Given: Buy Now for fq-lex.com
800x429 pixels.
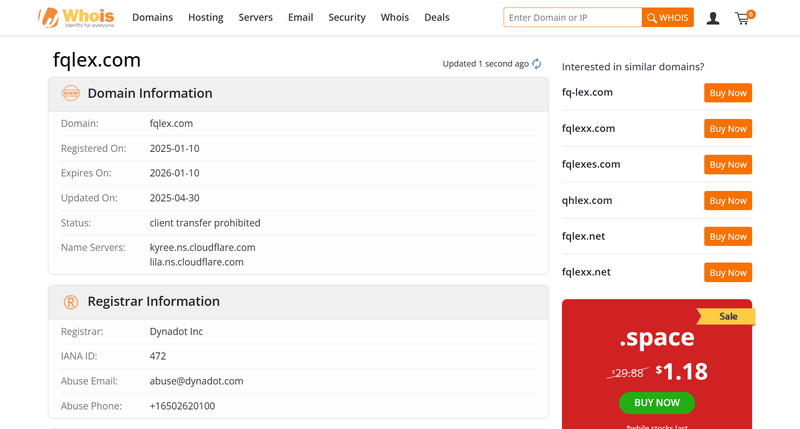Looking at the screenshot, I should click(728, 93).
